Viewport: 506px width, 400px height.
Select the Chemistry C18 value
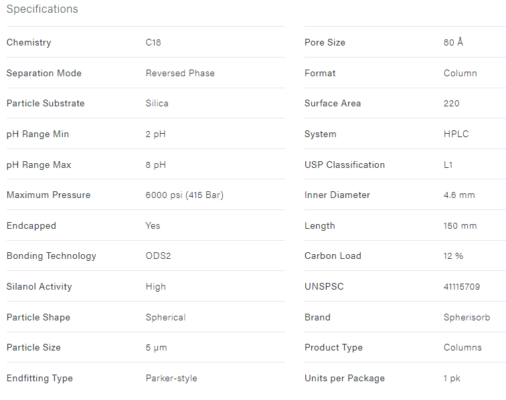[x=153, y=43]
